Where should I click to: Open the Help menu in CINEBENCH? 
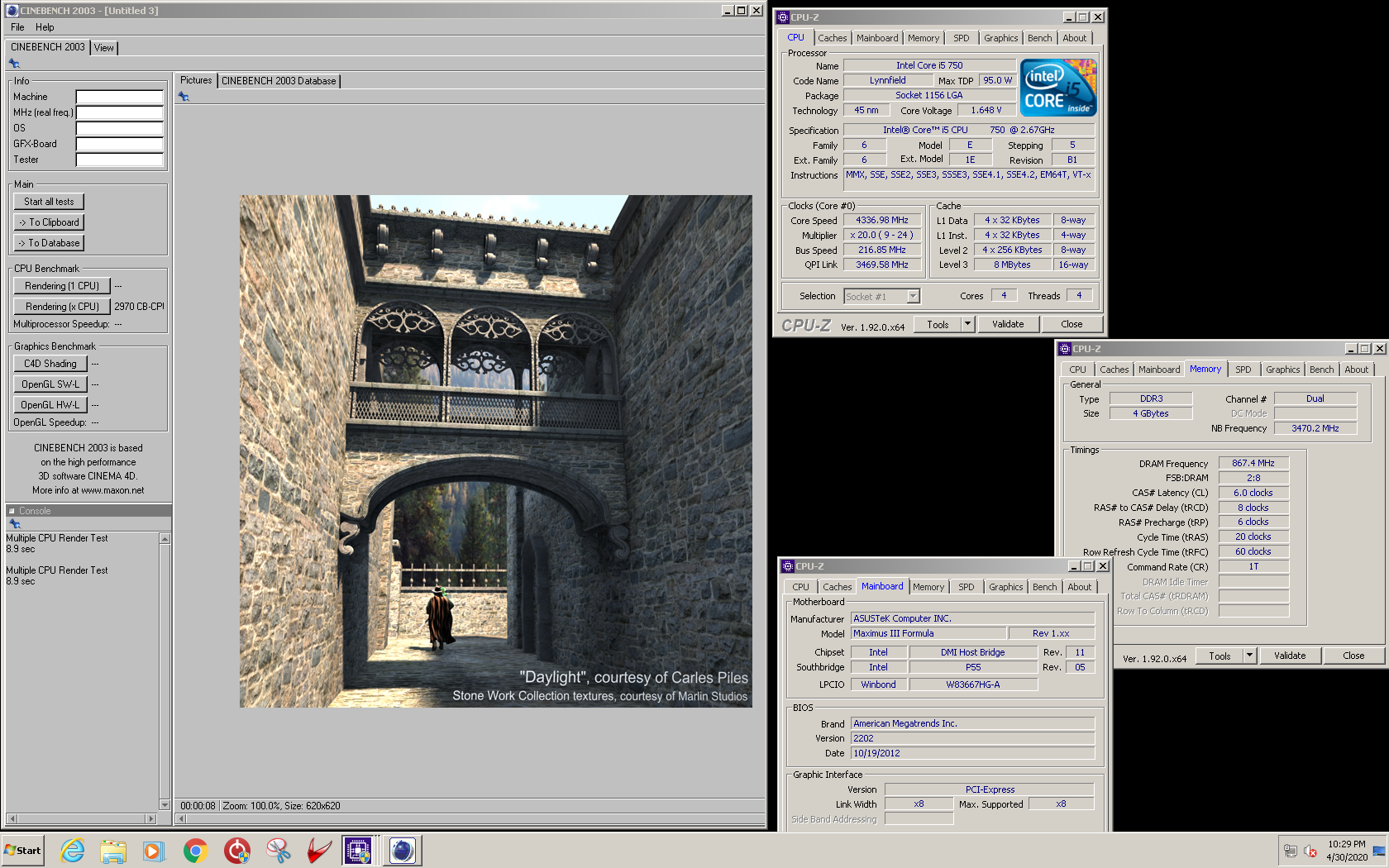tap(45, 27)
